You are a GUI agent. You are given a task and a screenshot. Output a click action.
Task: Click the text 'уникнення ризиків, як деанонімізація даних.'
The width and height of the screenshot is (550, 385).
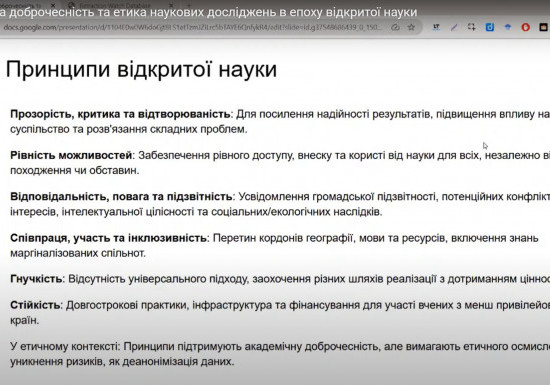pos(122,362)
